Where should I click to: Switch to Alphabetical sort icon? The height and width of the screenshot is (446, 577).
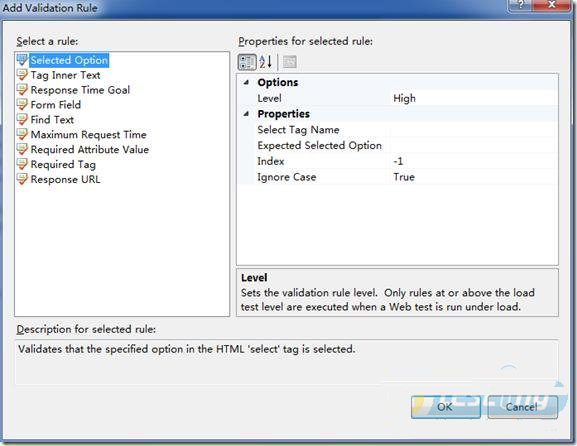[x=265, y=62]
